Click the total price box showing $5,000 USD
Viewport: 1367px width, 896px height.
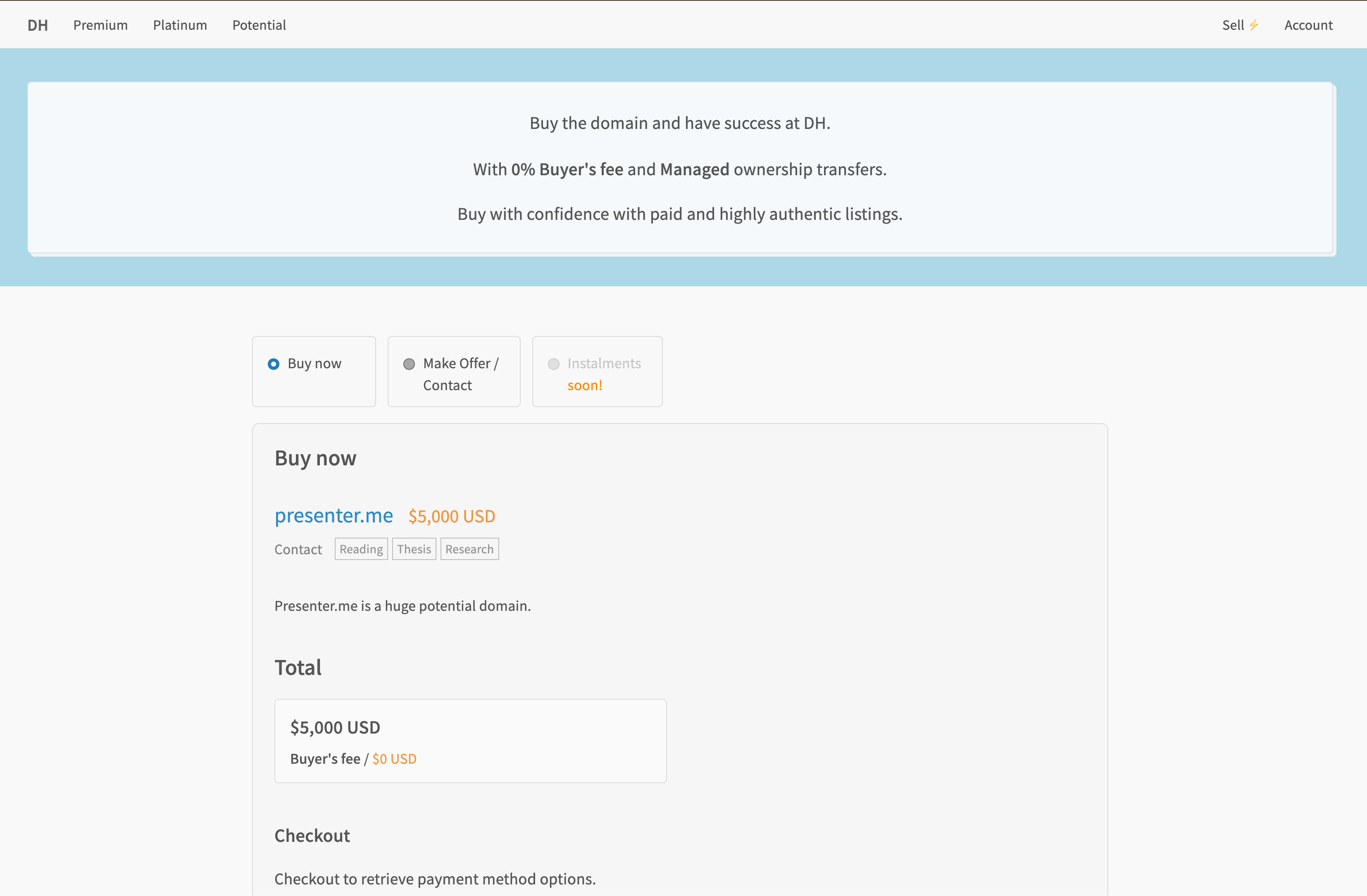point(470,740)
